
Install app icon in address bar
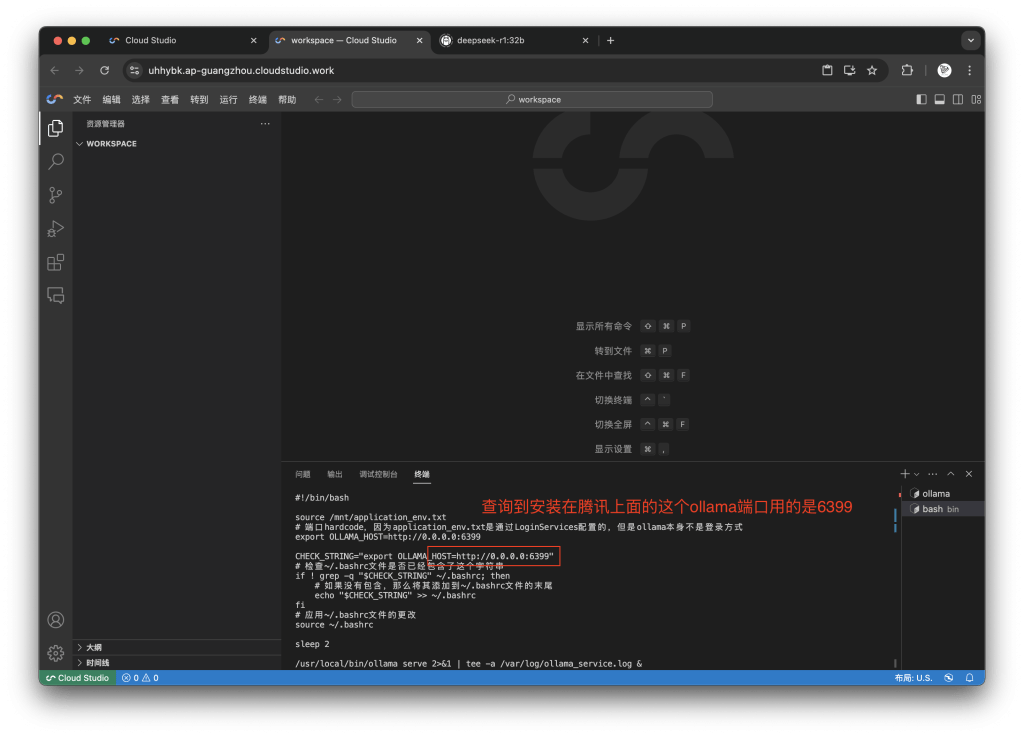849,71
